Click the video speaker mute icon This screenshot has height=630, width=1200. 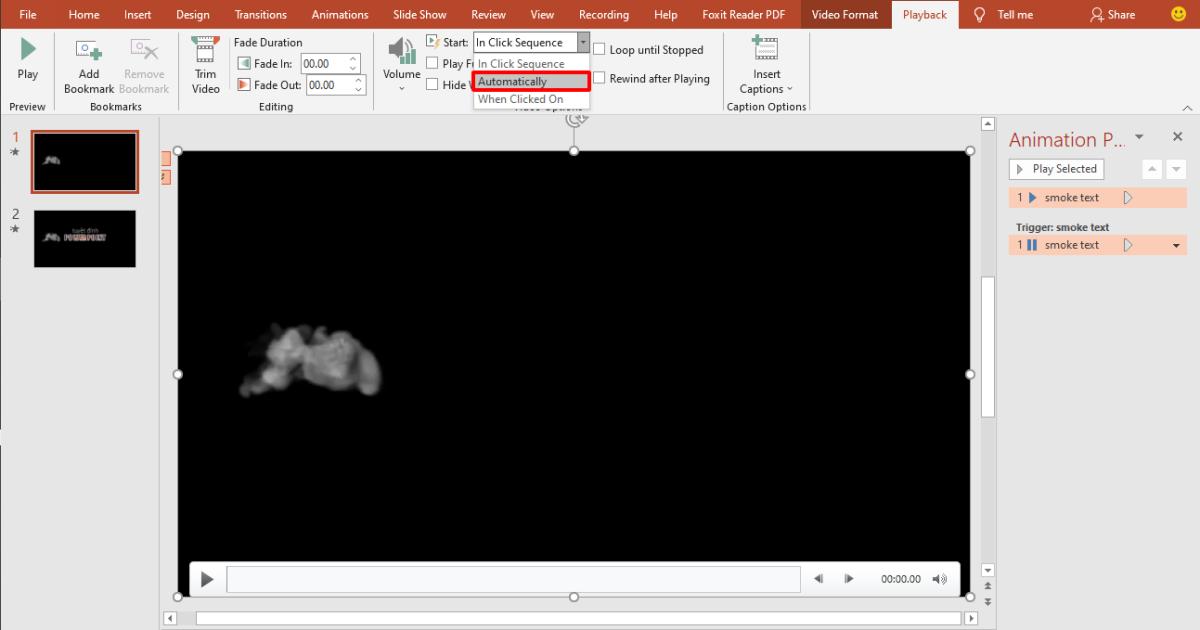[939, 579]
